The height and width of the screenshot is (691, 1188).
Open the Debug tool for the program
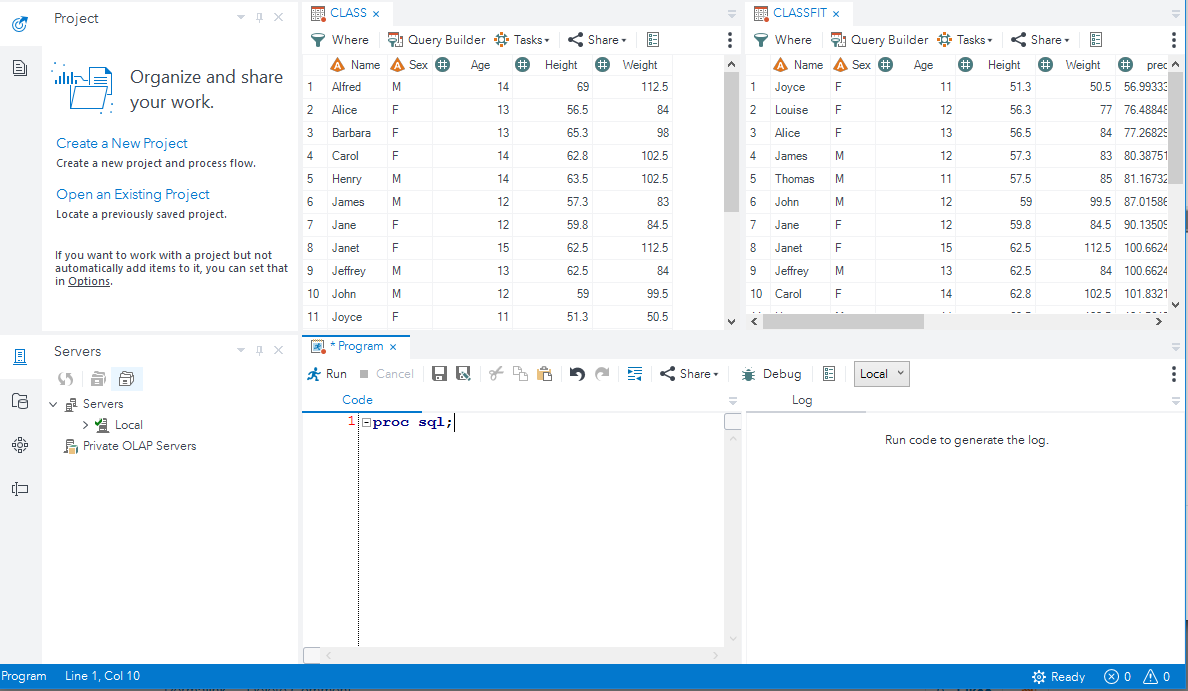coord(770,373)
